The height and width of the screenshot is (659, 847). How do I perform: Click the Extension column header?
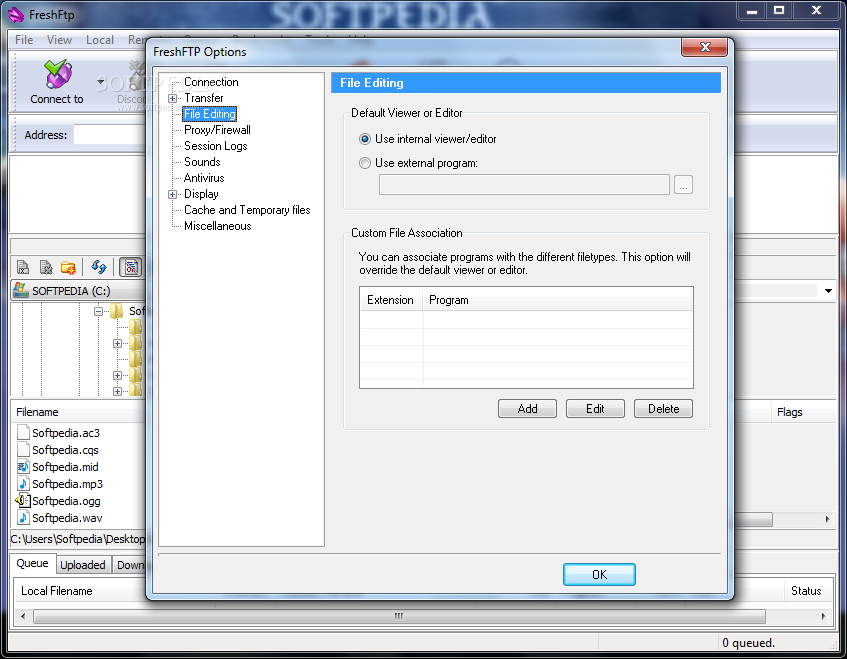click(x=391, y=300)
